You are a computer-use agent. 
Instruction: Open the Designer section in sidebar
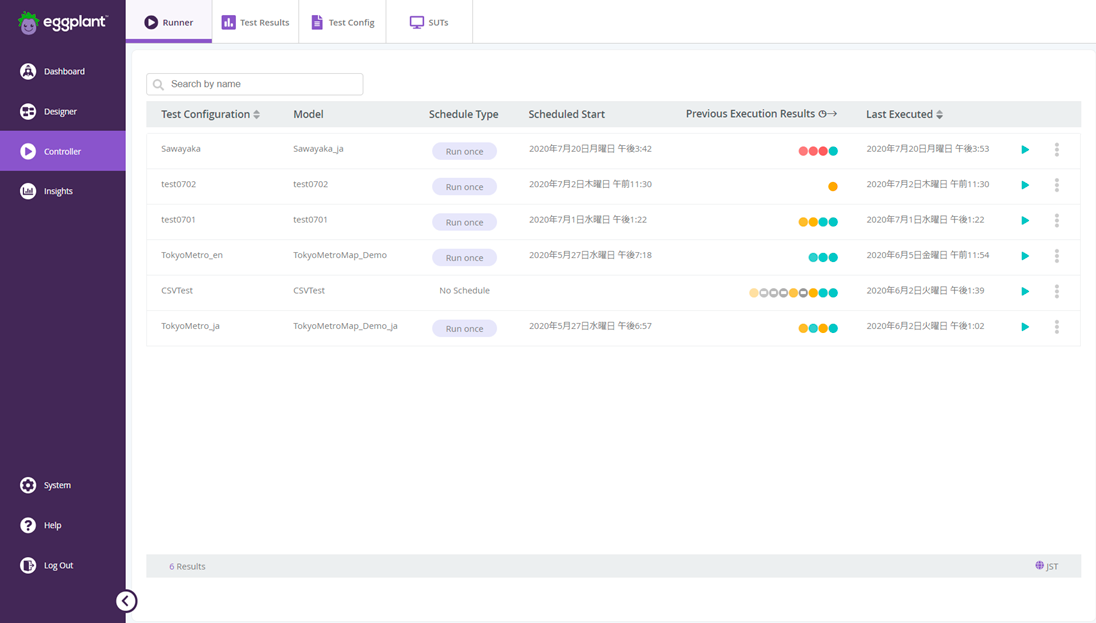coord(60,111)
